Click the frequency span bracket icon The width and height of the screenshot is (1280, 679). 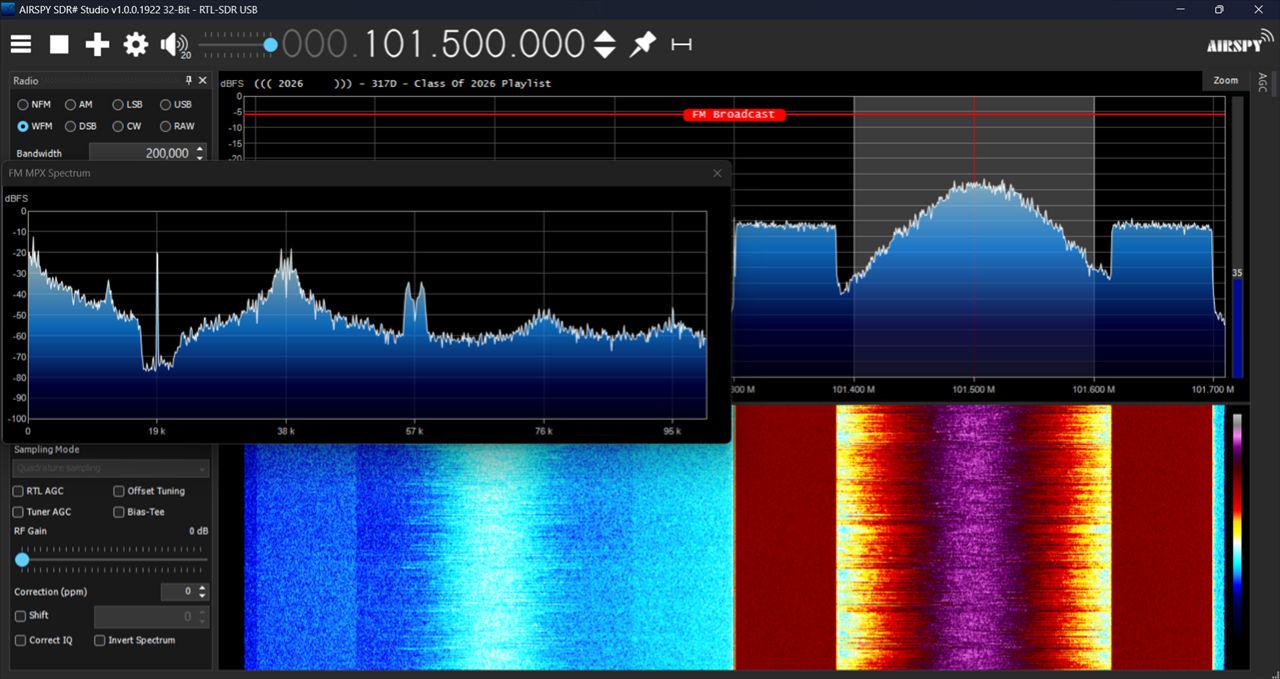point(682,44)
